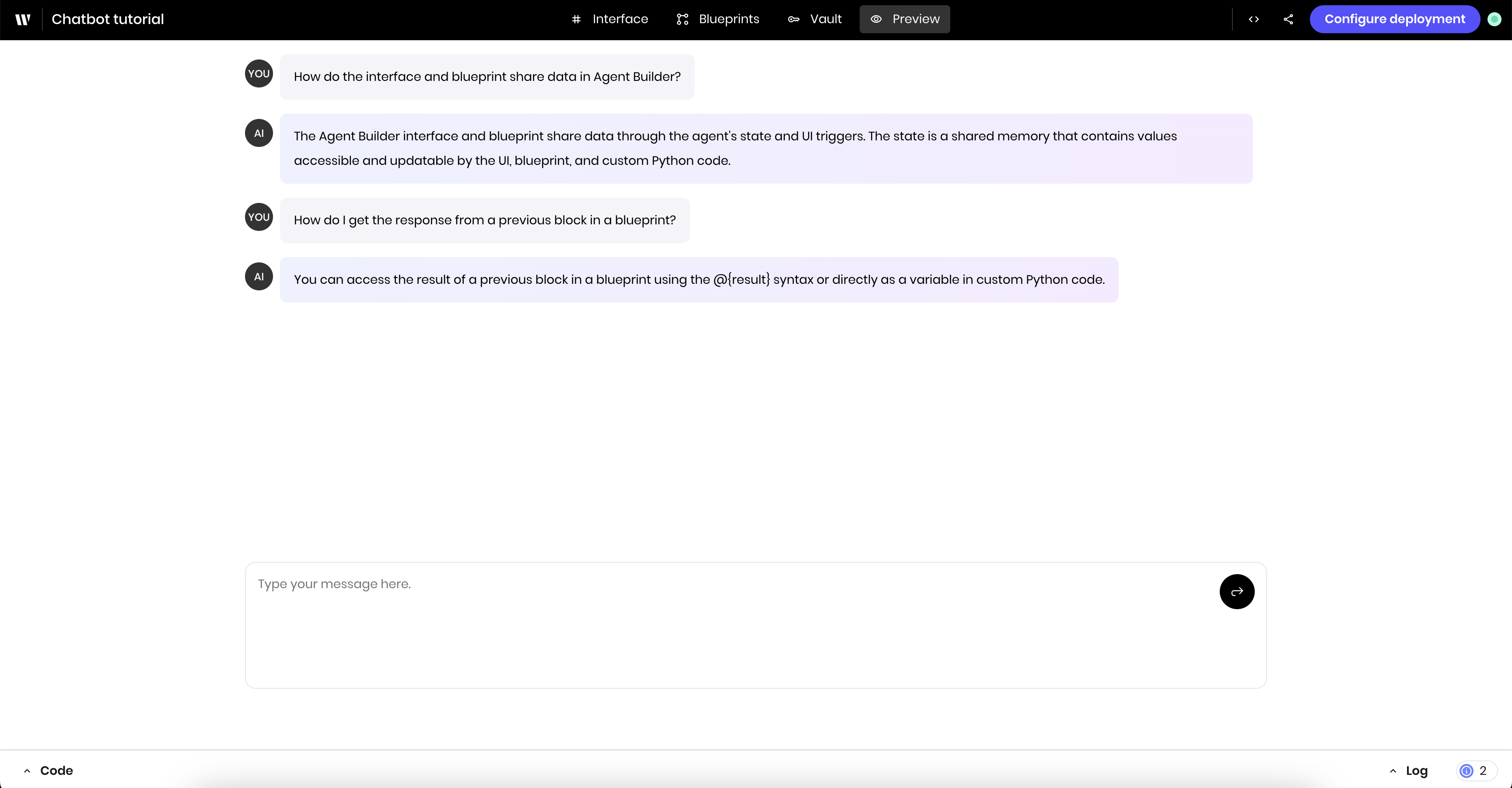Select the Preview tab

pos(904,19)
